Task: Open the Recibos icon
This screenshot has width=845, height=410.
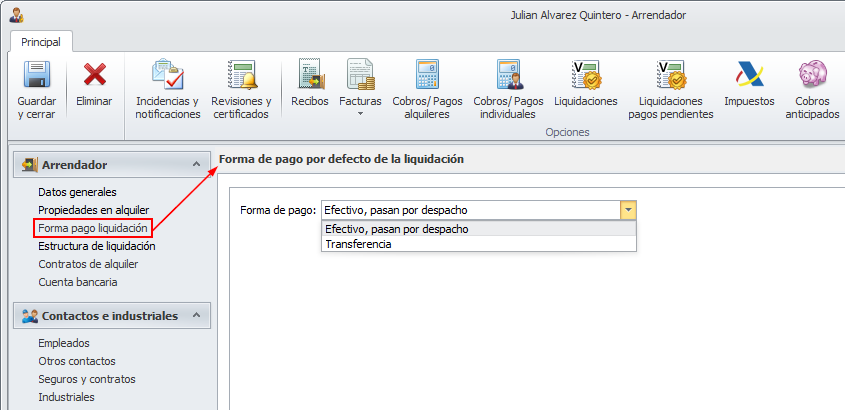Action: click(310, 74)
